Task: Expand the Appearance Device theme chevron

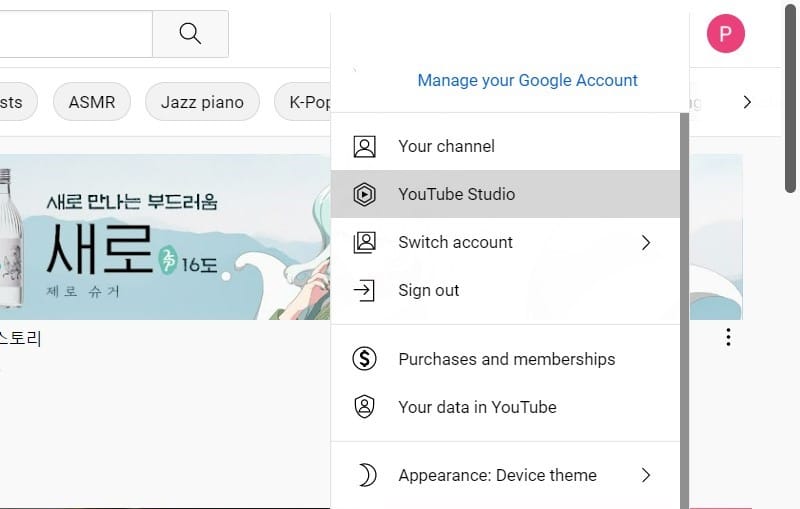Action: tap(646, 475)
